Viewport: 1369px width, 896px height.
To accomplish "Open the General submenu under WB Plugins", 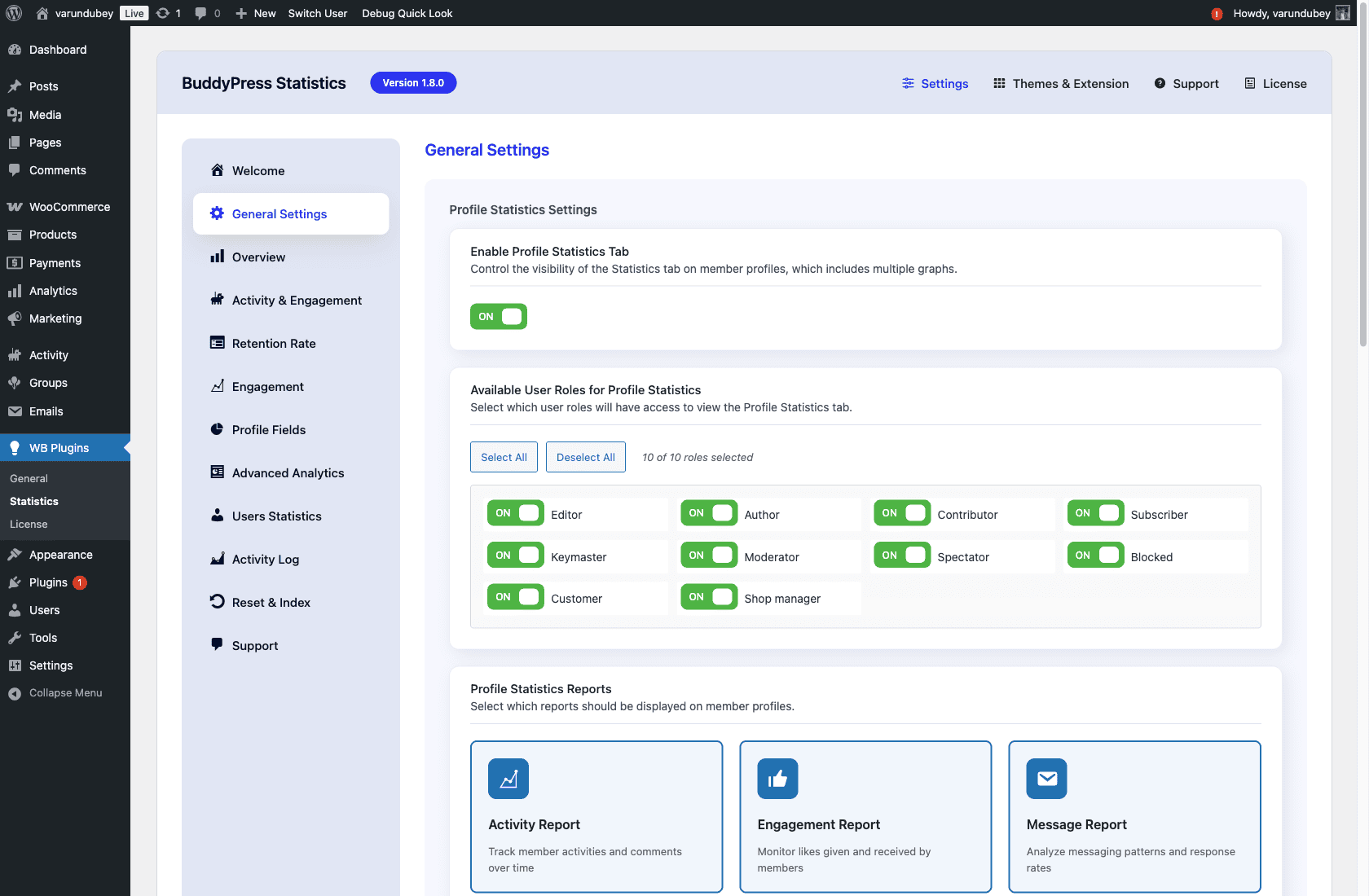I will [x=29, y=478].
